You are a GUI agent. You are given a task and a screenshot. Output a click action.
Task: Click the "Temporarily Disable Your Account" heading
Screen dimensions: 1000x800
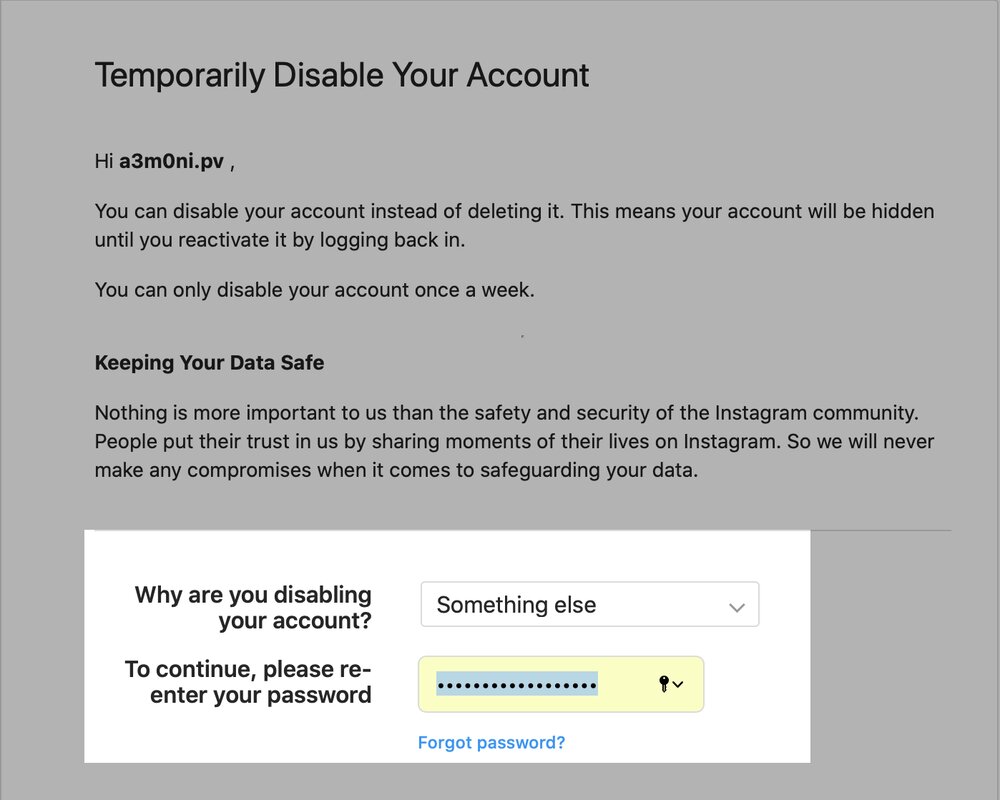click(341, 75)
